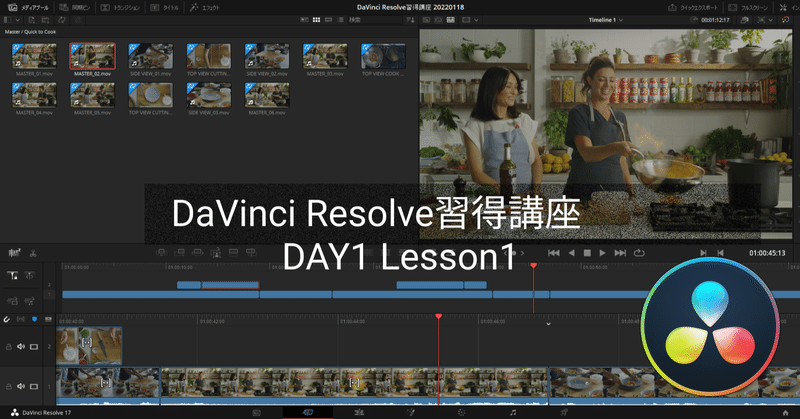
Task: Jump to the last frame
Action: [x=620, y=253]
